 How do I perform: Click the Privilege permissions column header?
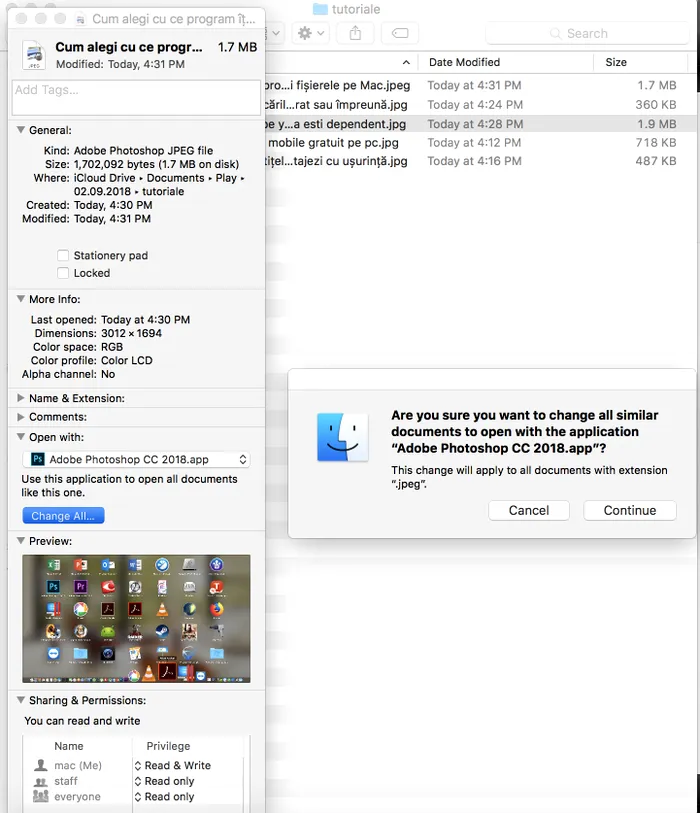(168, 746)
